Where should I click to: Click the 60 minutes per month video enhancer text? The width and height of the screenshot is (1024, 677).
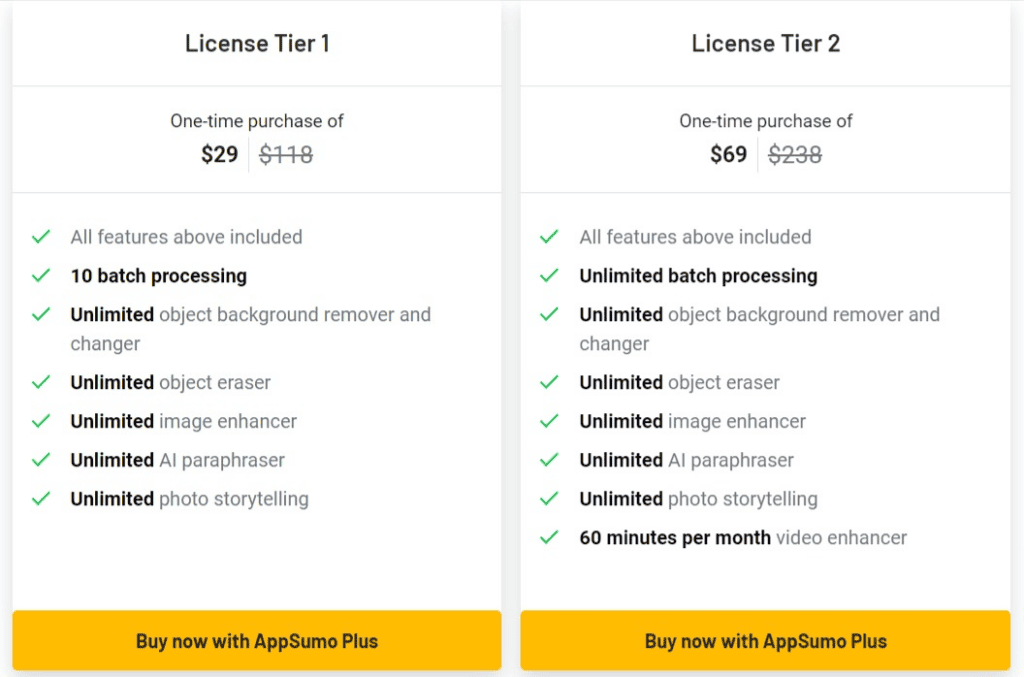pyautogui.click(x=743, y=537)
